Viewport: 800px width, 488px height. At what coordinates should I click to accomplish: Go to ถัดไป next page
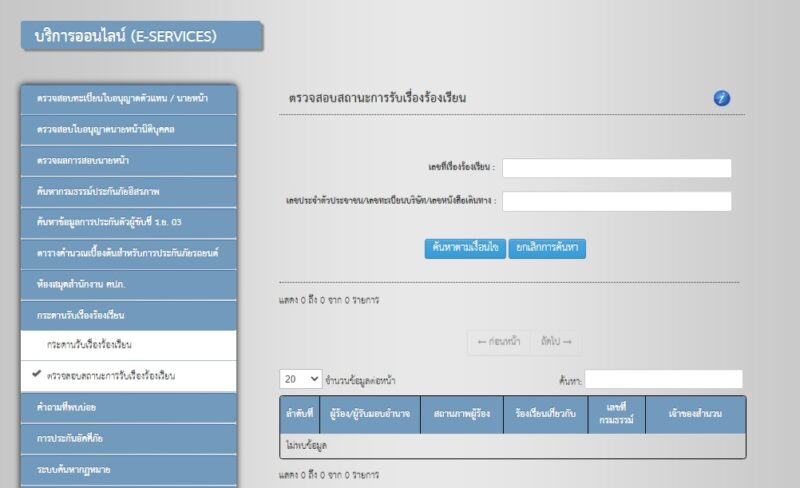(556, 341)
